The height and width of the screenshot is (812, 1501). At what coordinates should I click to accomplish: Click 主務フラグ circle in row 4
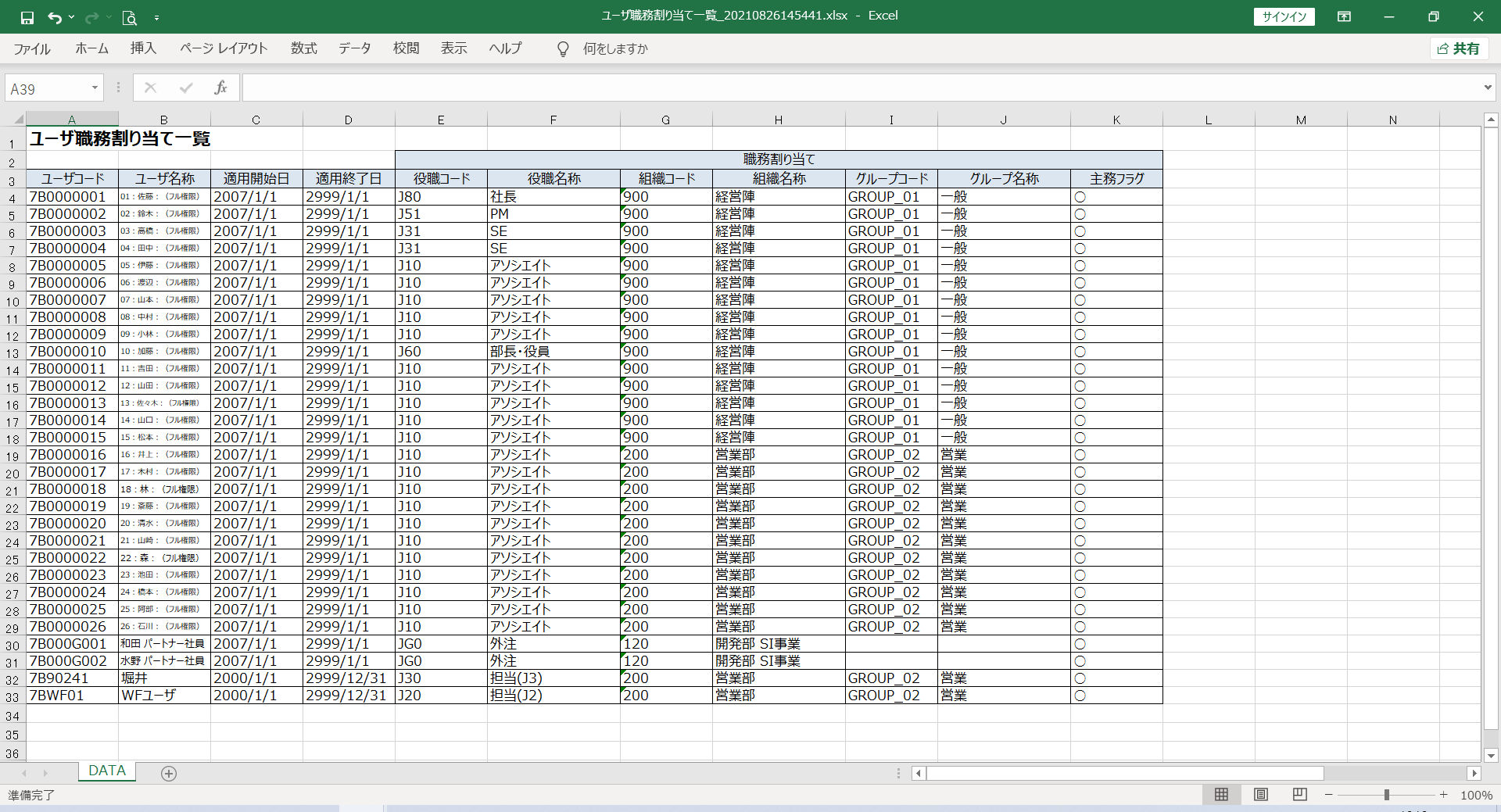coord(1080,197)
